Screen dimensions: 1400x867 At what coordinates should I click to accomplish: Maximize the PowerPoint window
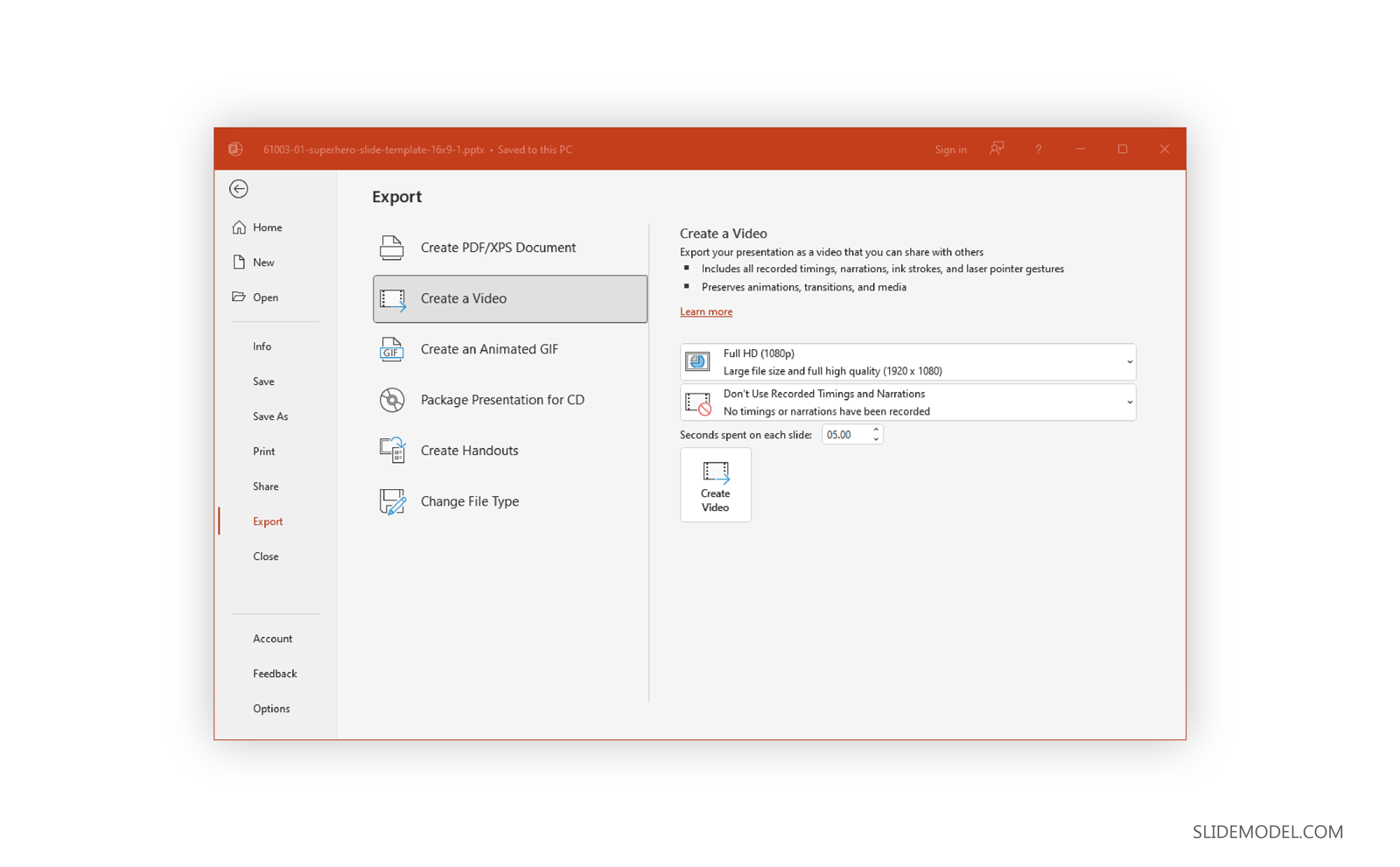point(1123,150)
